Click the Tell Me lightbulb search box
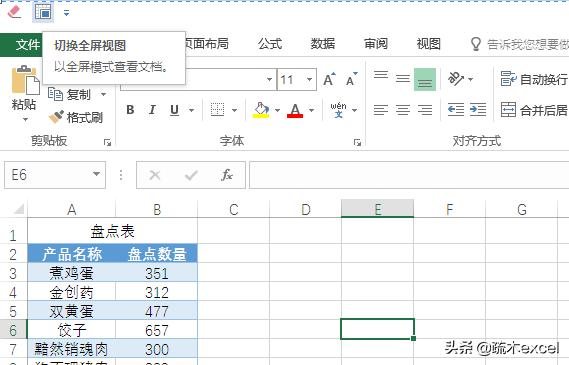569x365 pixels. (x=519, y=44)
